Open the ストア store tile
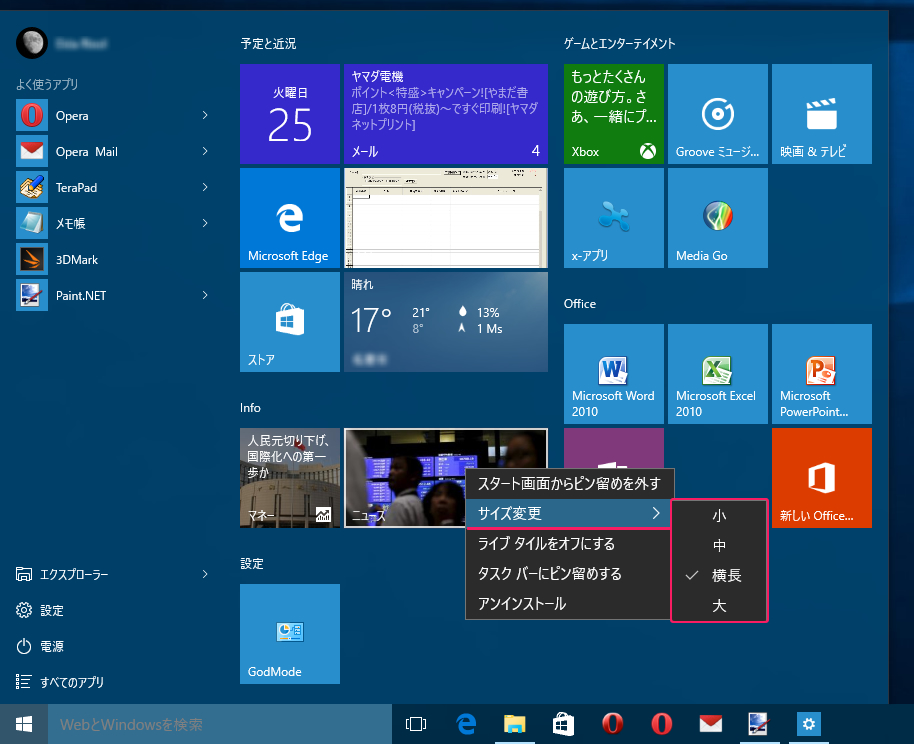 coord(290,322)
